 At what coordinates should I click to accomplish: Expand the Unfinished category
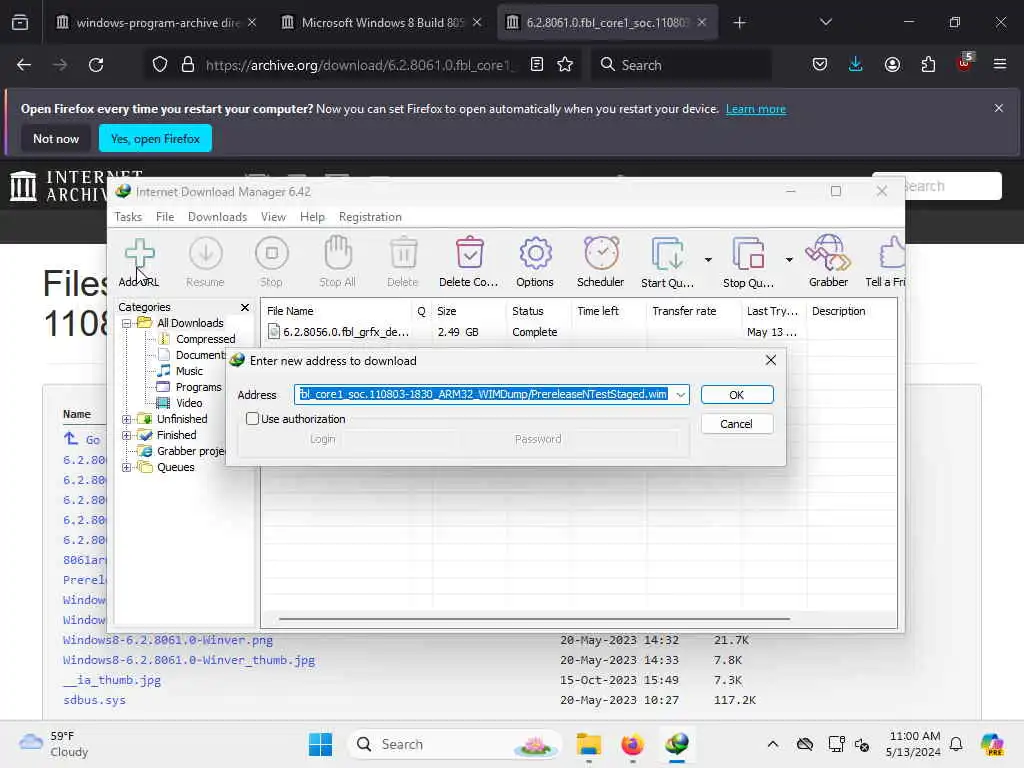127,419
